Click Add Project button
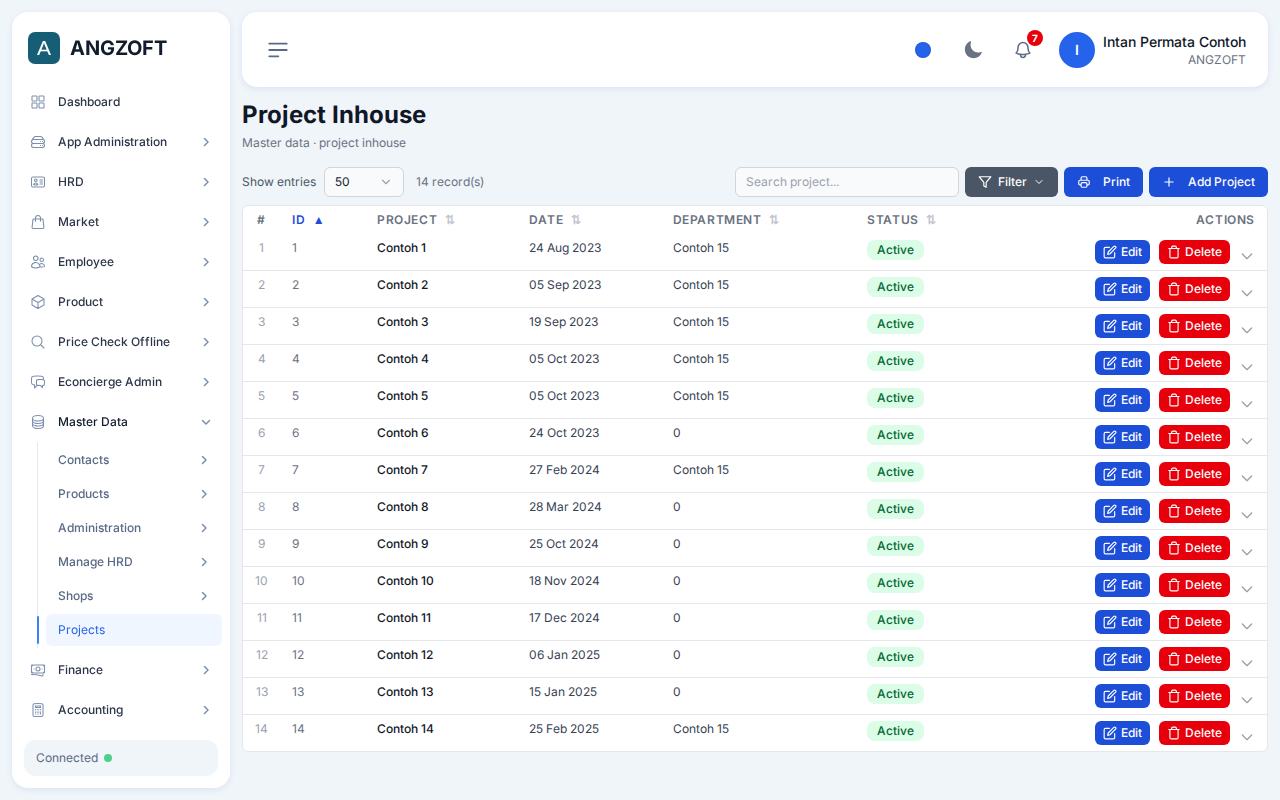The width and height of the screenshot is (1280, 800). [1208, 182]
